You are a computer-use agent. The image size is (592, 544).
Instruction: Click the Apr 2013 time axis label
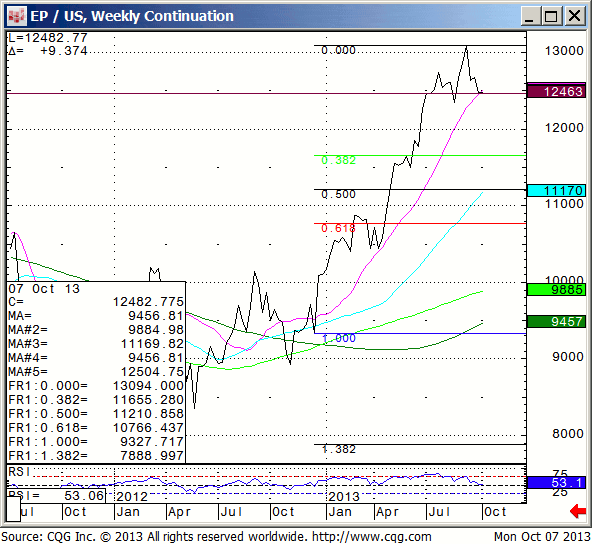click(x=387, y=512)
